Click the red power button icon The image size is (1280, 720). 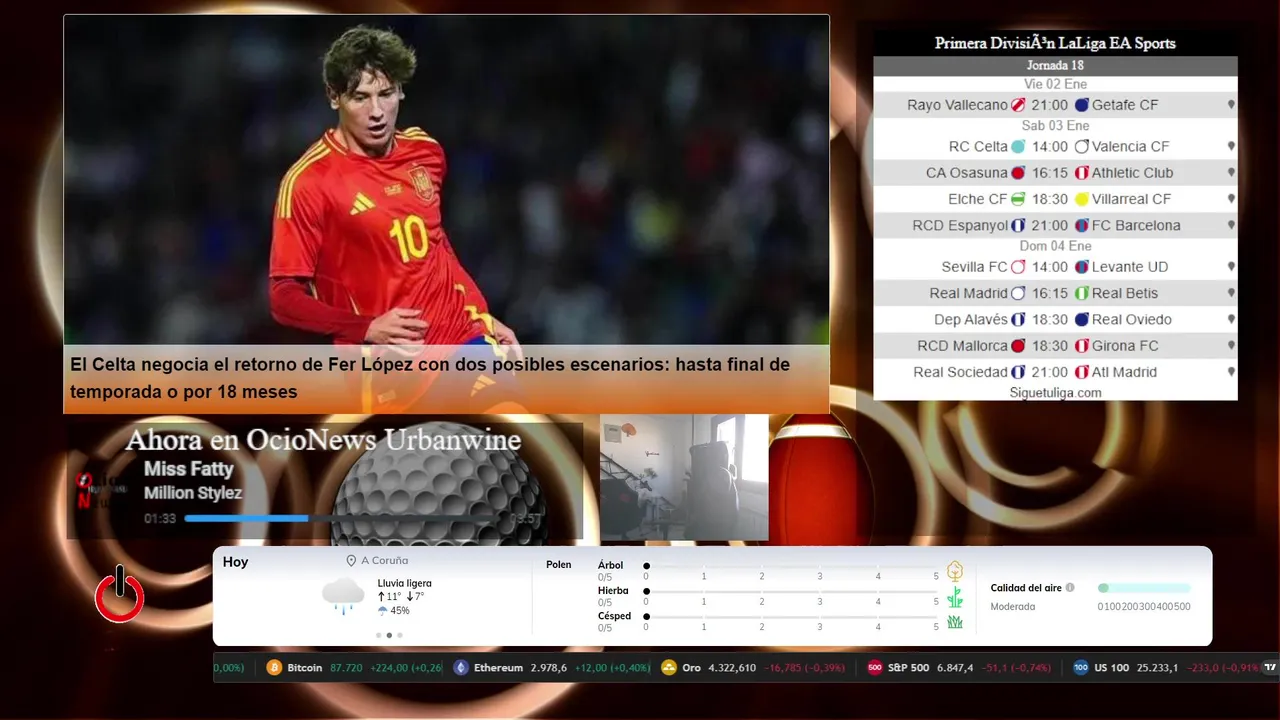(120, 595)
